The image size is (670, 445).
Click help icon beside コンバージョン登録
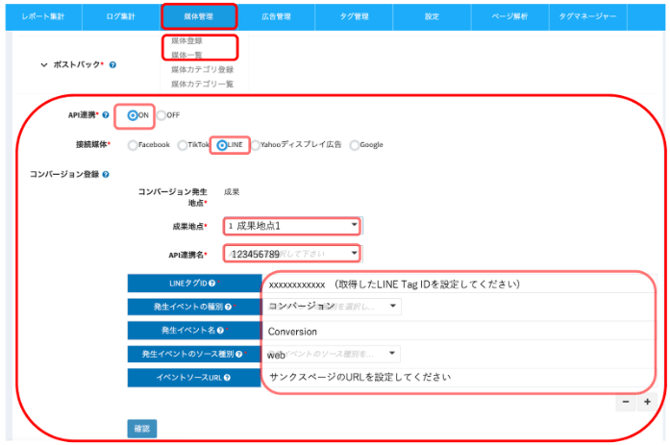click(x=106, y=174)
